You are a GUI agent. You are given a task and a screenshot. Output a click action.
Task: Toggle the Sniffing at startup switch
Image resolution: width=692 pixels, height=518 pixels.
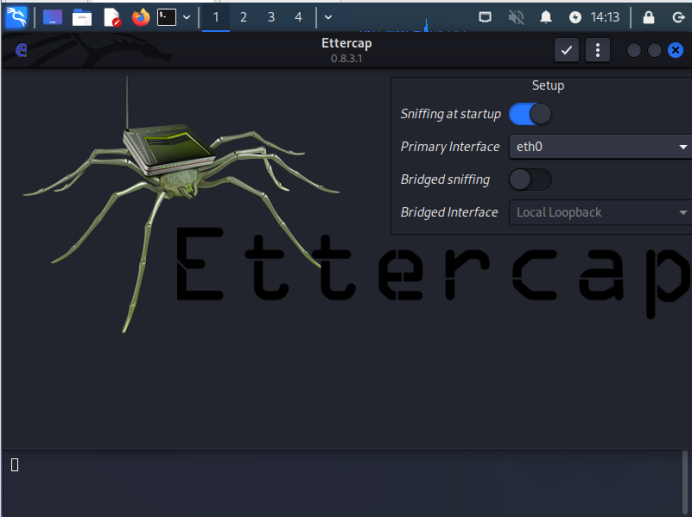coord(530,114)
